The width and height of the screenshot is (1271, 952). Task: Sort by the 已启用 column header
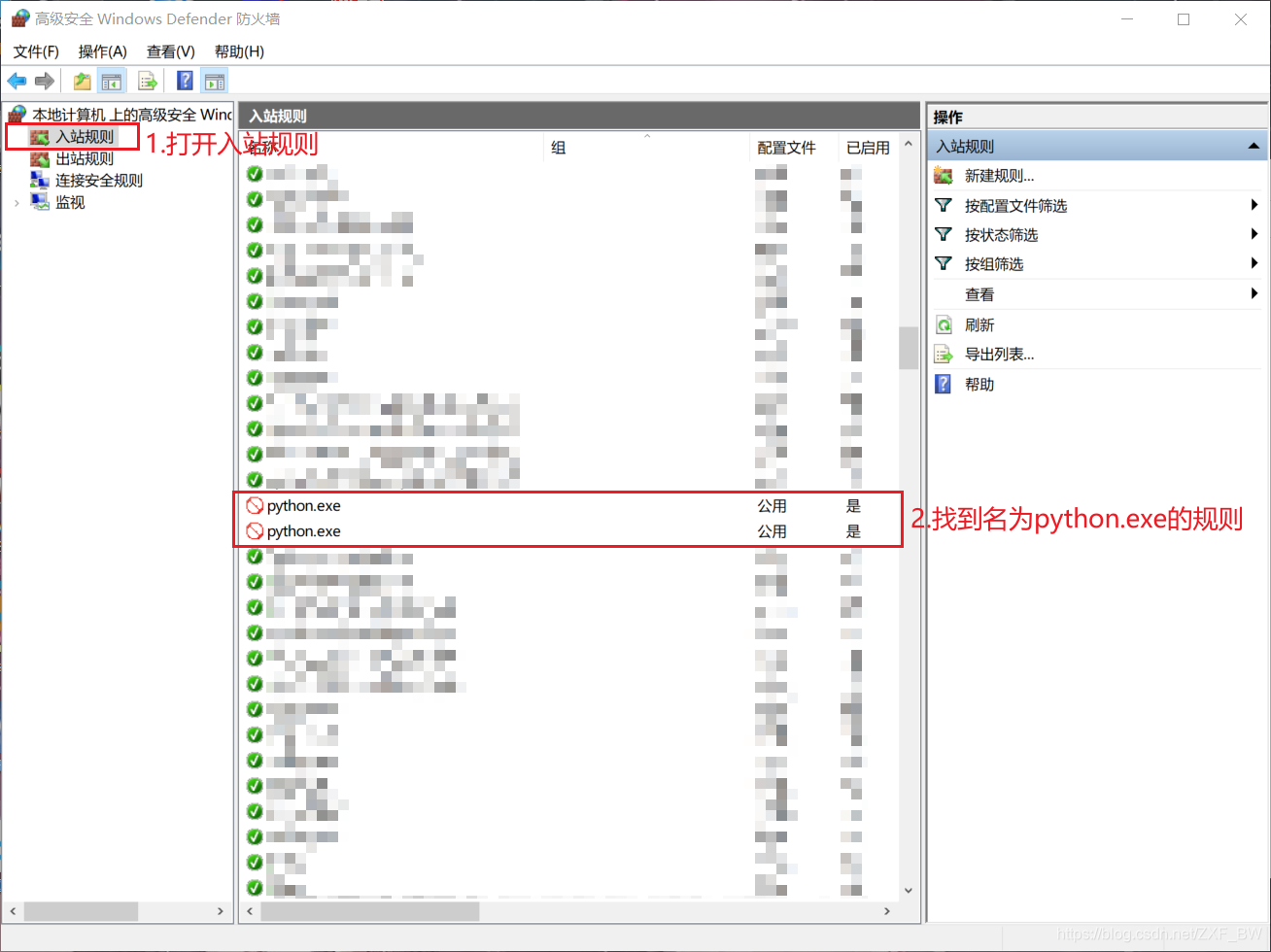point(868,148)
